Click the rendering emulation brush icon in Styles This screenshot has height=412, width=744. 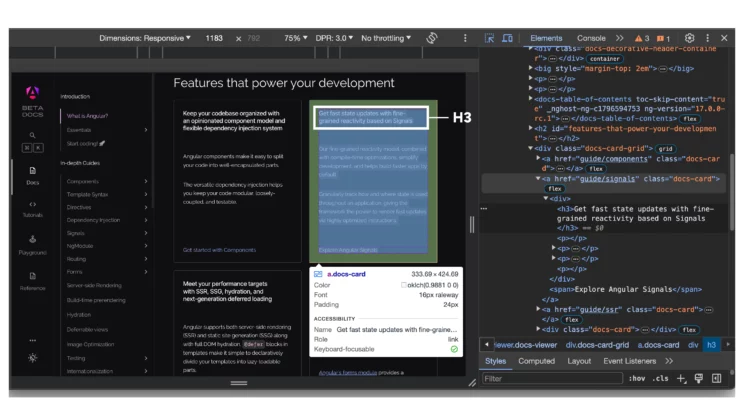point(698,378)
